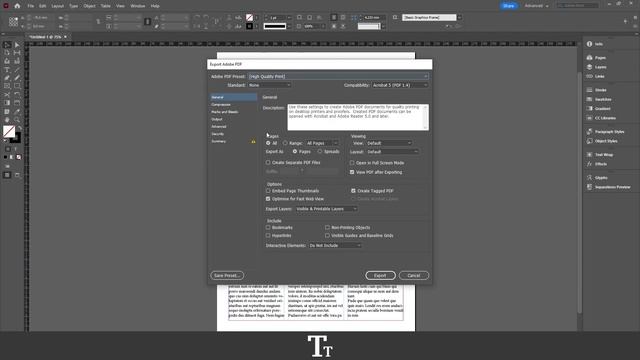Open the CC Libraries panel
Viewport: 640px width, 360px height.
(602, 118)
